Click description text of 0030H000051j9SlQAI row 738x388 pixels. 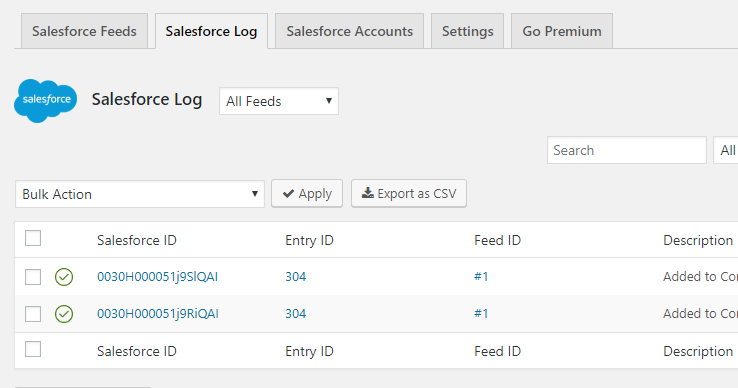(700, 276)
